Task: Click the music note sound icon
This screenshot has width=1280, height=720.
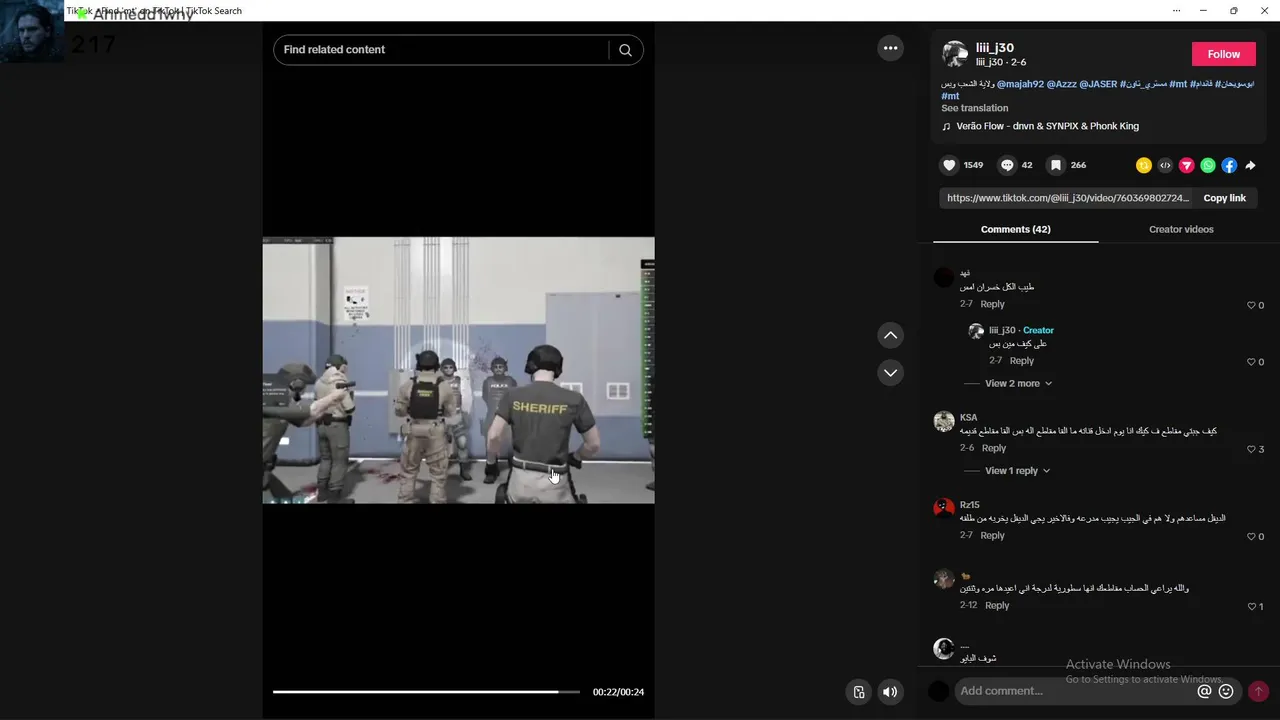Action: pos(946,127)
